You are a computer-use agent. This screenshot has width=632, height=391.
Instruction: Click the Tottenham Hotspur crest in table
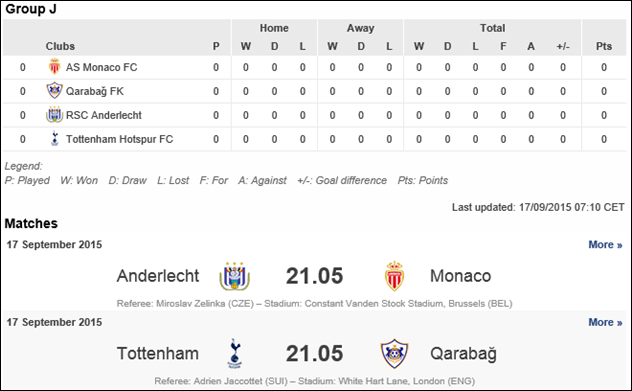(55, 139)
